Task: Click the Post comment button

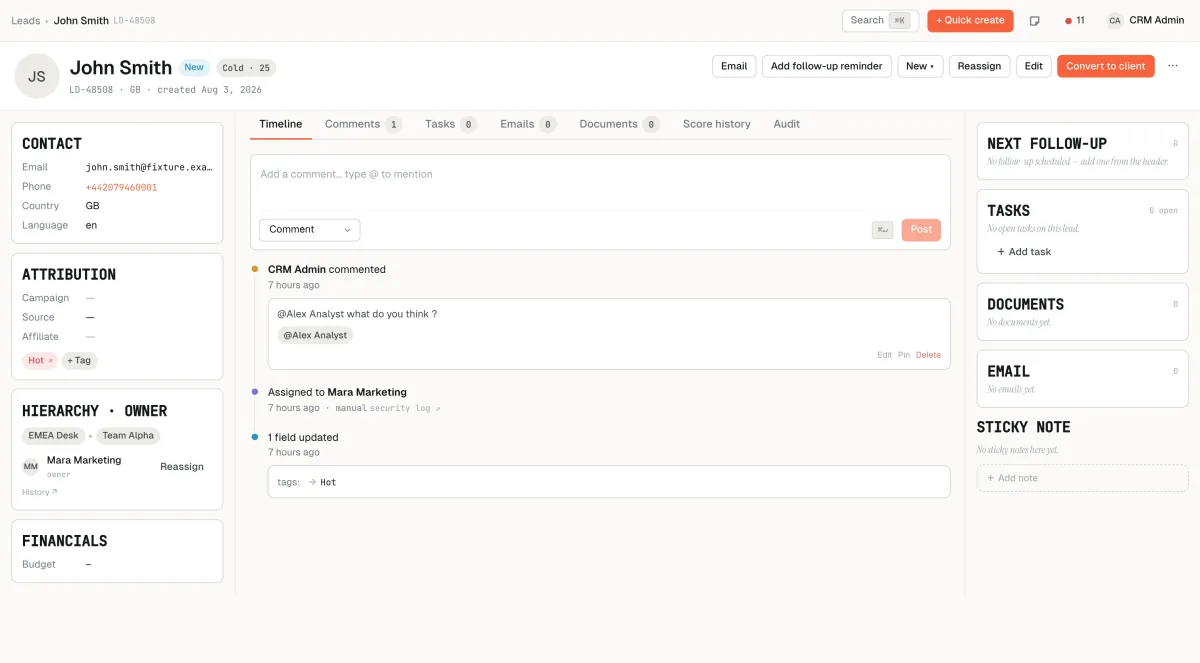Action: (921, 230)
